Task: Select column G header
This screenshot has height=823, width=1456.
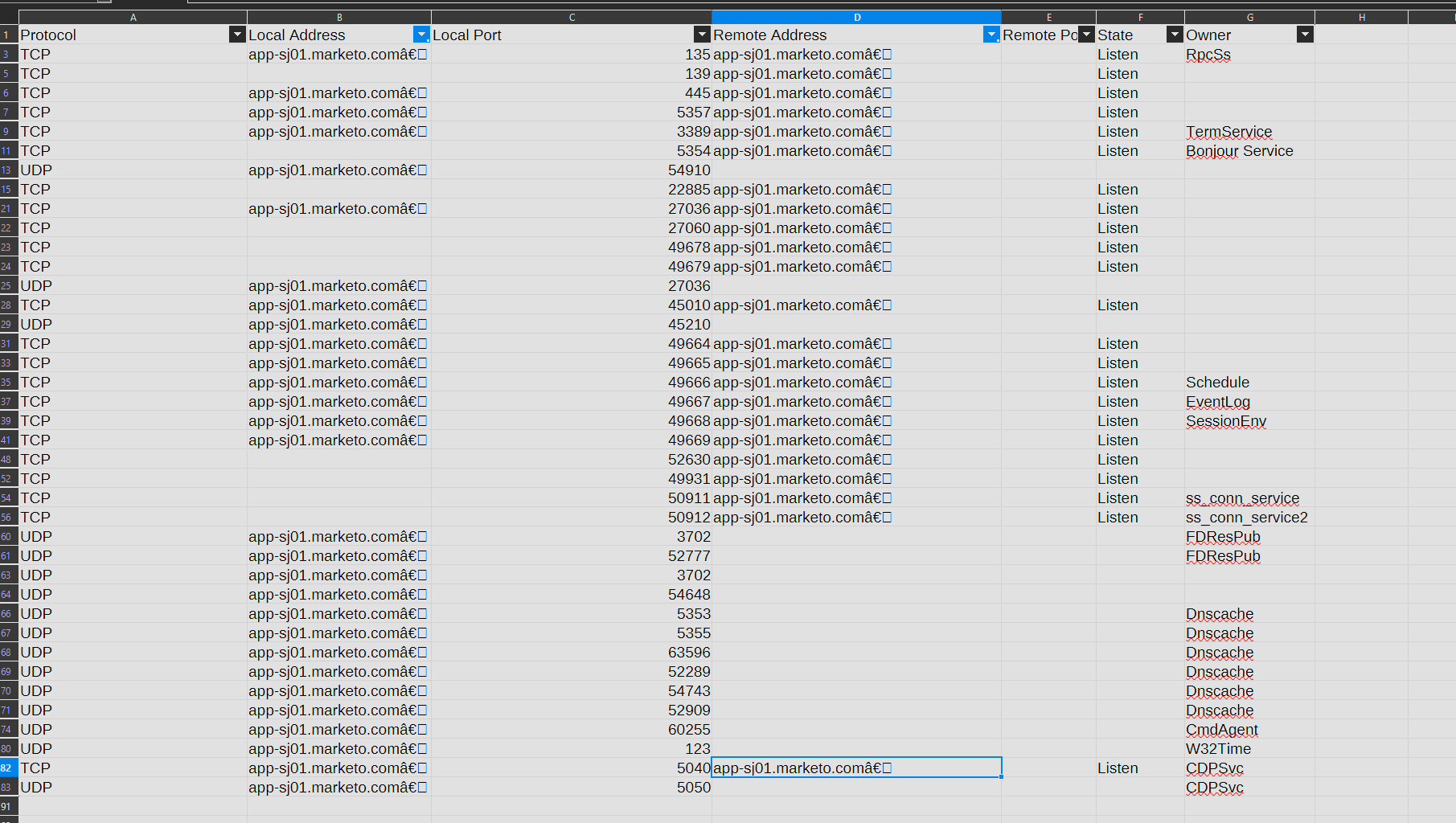Action: [1249, 17]
